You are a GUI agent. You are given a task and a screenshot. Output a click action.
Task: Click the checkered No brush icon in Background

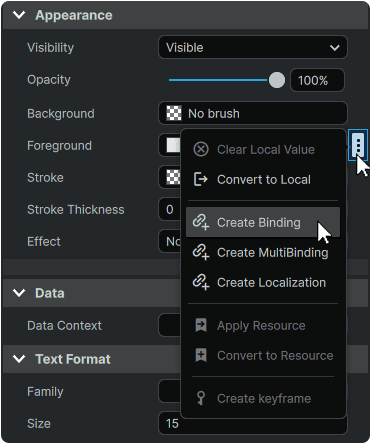click(174, 113)
